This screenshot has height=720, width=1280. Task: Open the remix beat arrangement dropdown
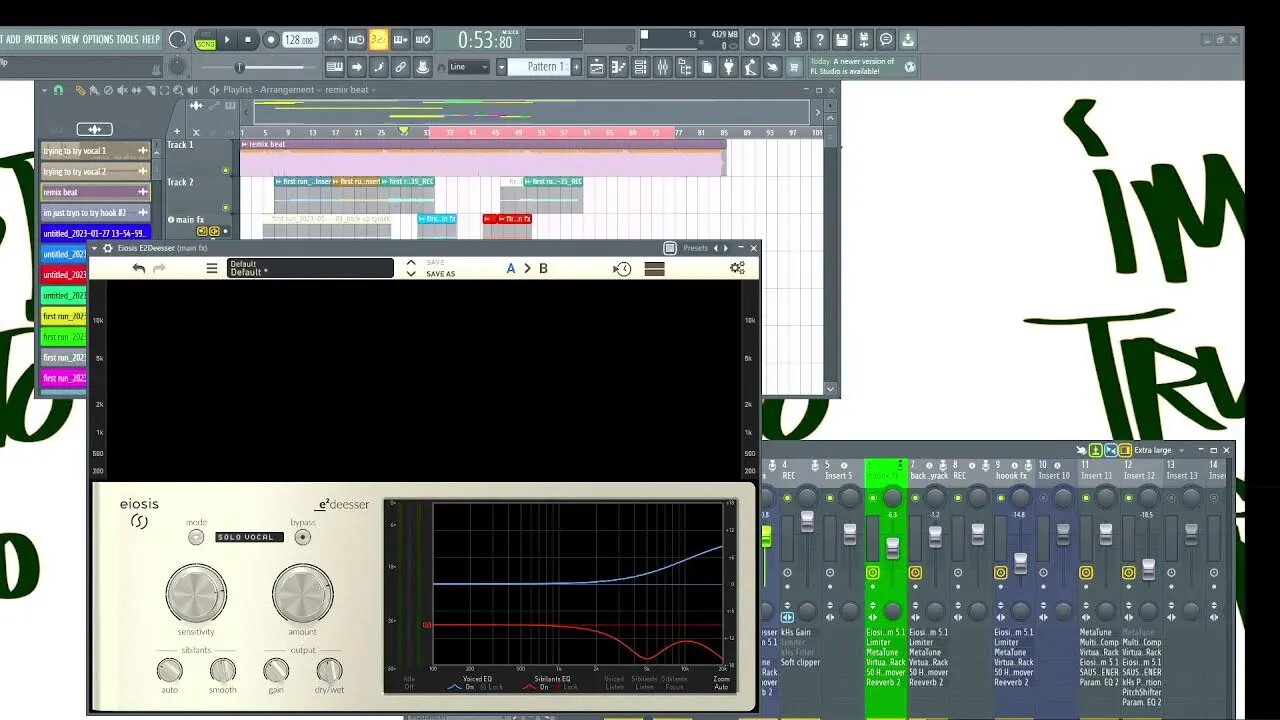(x=349, y=90)
